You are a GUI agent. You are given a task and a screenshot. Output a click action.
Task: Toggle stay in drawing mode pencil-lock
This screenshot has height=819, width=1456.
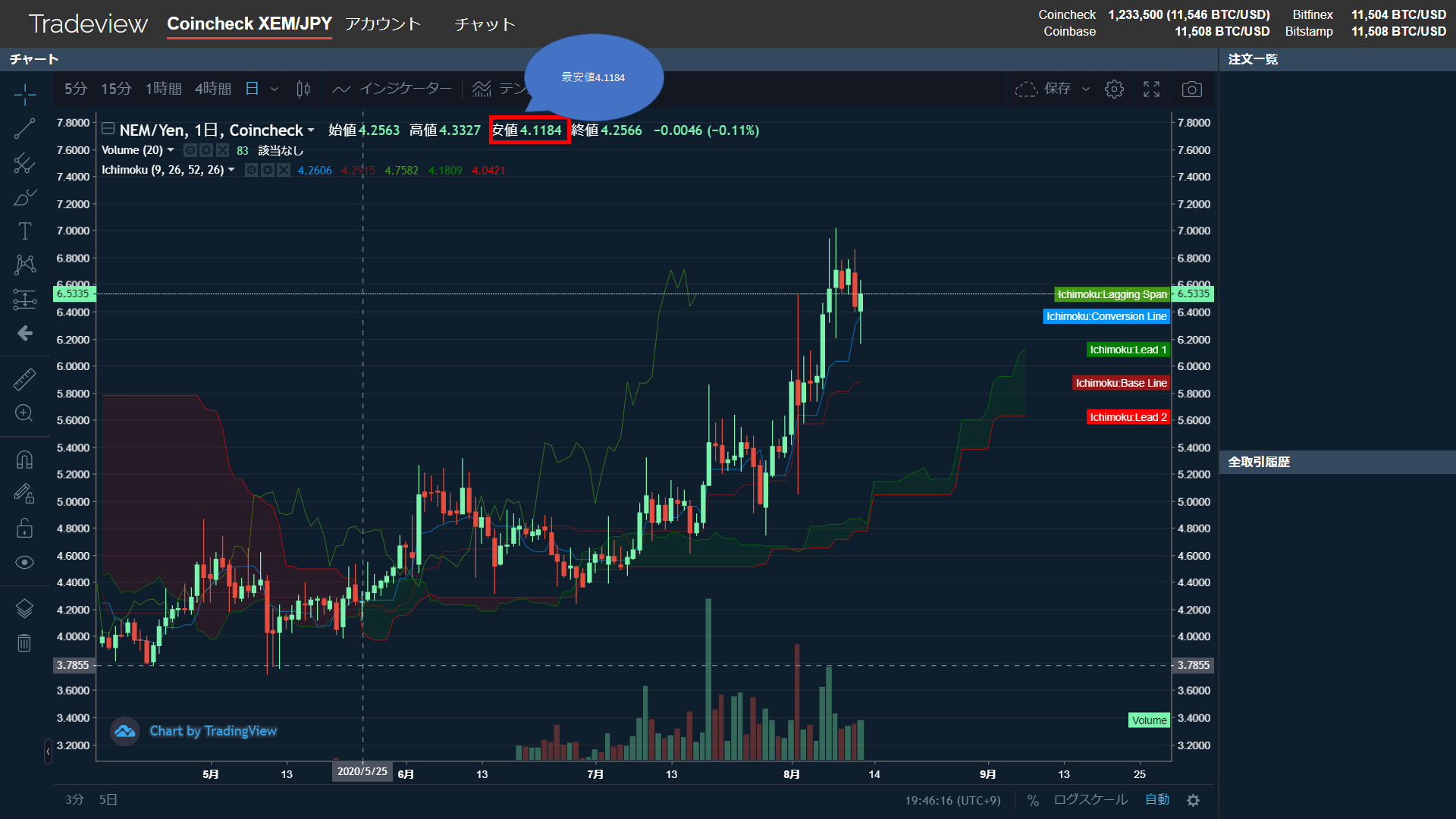pyautogui.click(x=25, y=494)
